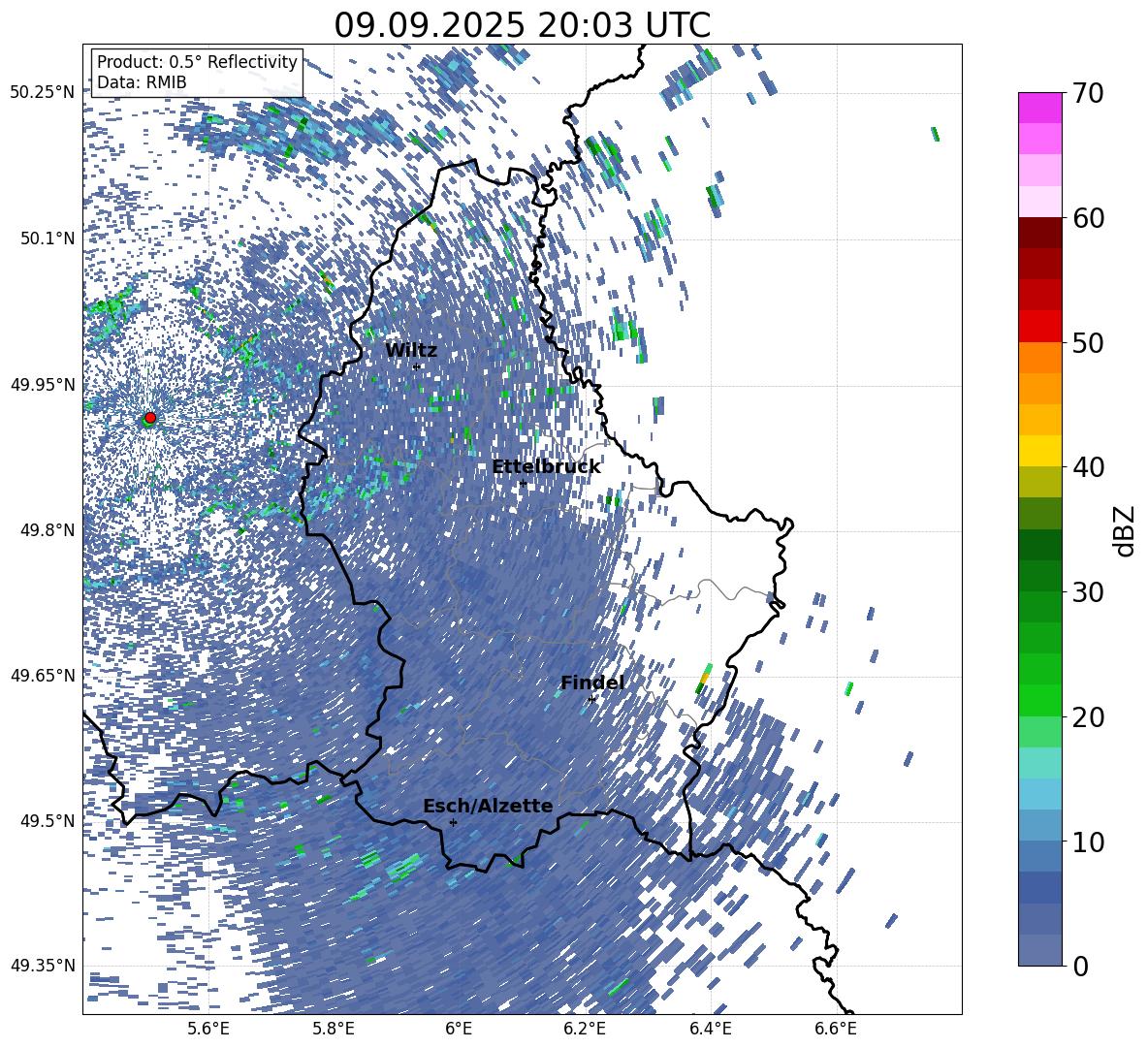Image resolution: width=1148 pixels, height=1048 pixels.
Task: Click the Findel cross marker
Action: click(592, 700)
